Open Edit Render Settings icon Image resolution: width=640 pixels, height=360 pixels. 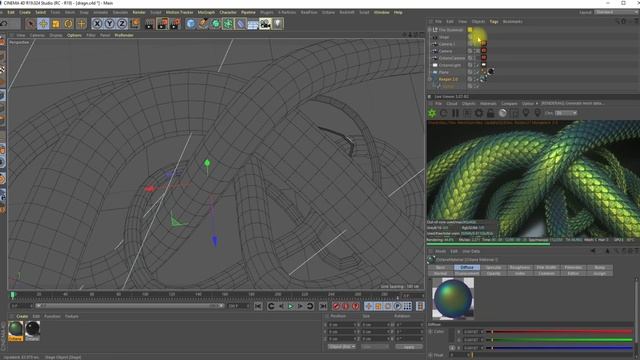(176, 24)
